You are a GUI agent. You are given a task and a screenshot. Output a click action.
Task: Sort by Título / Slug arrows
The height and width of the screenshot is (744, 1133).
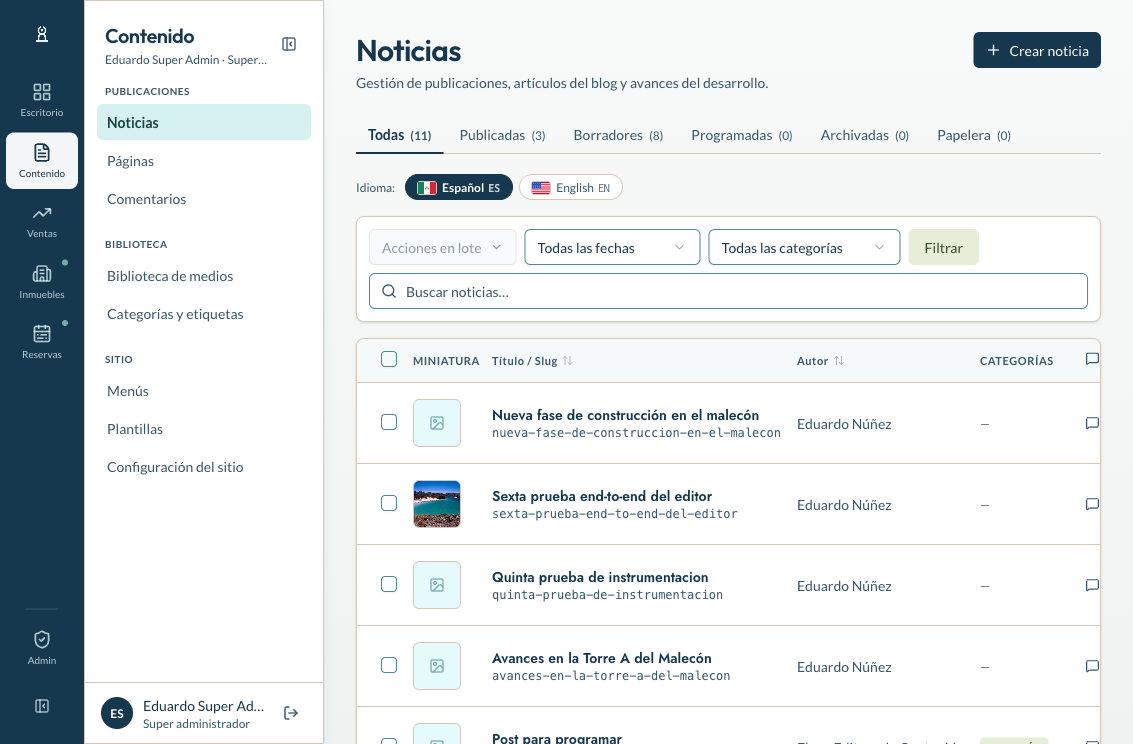click(x=567, y=360)
